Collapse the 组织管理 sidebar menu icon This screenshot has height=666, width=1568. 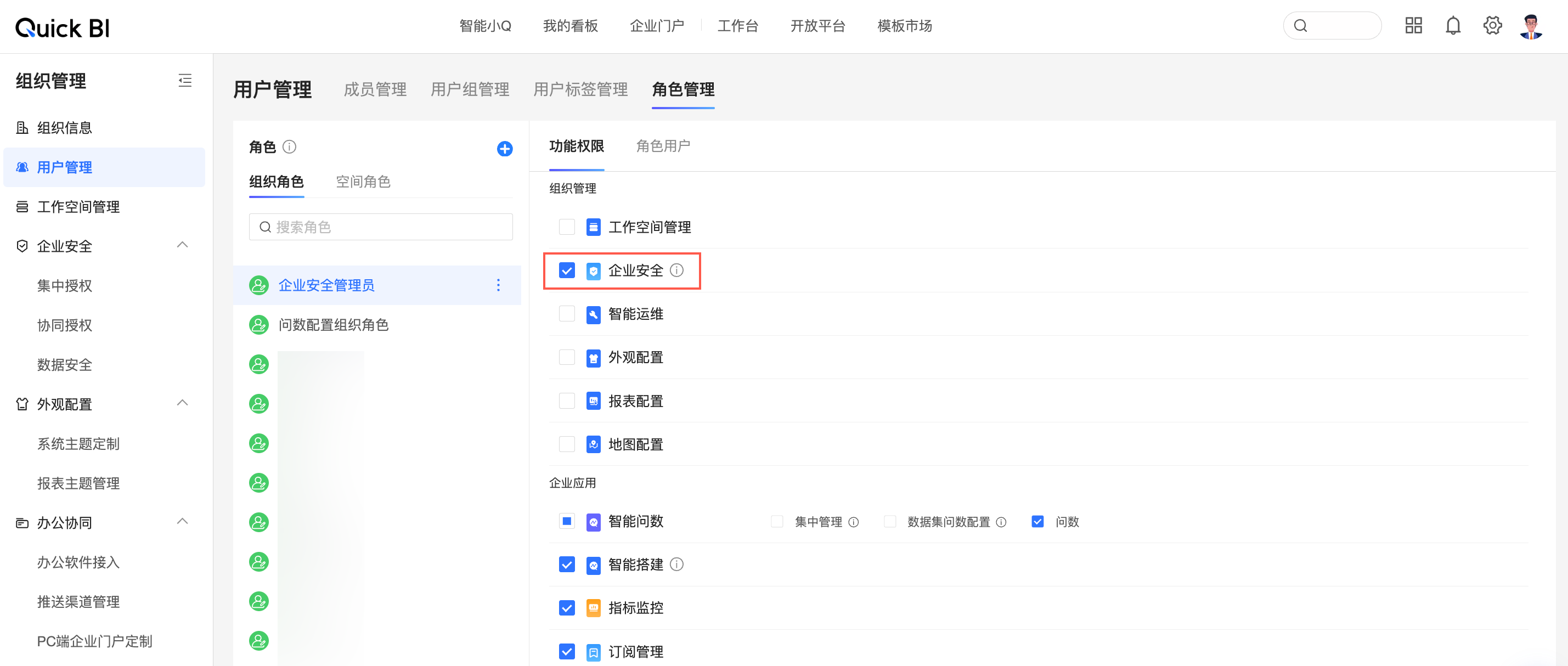tap(185, 80)
